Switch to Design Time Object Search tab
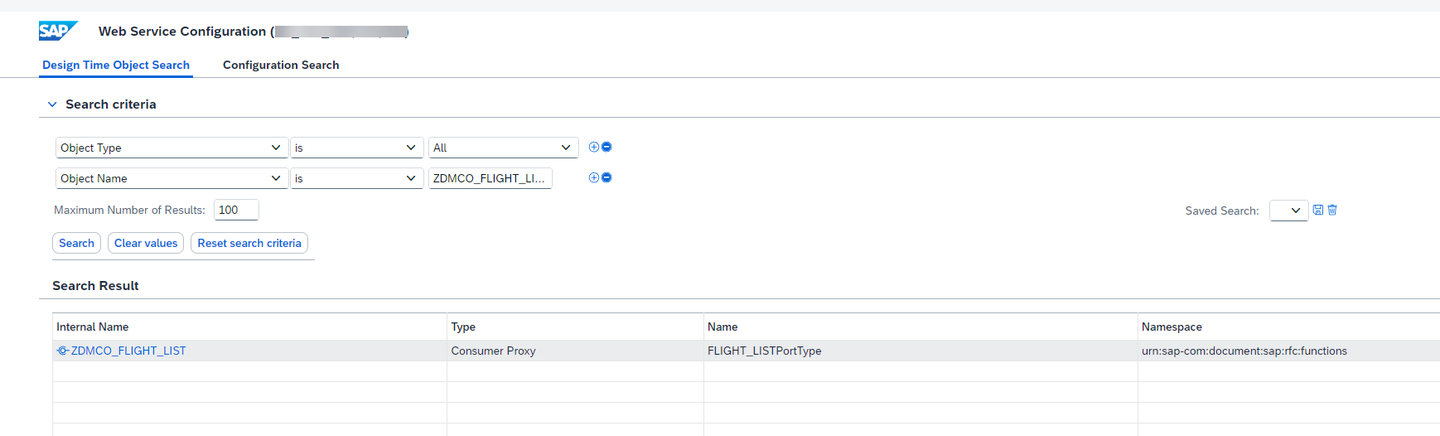 [x=116, y=65]
